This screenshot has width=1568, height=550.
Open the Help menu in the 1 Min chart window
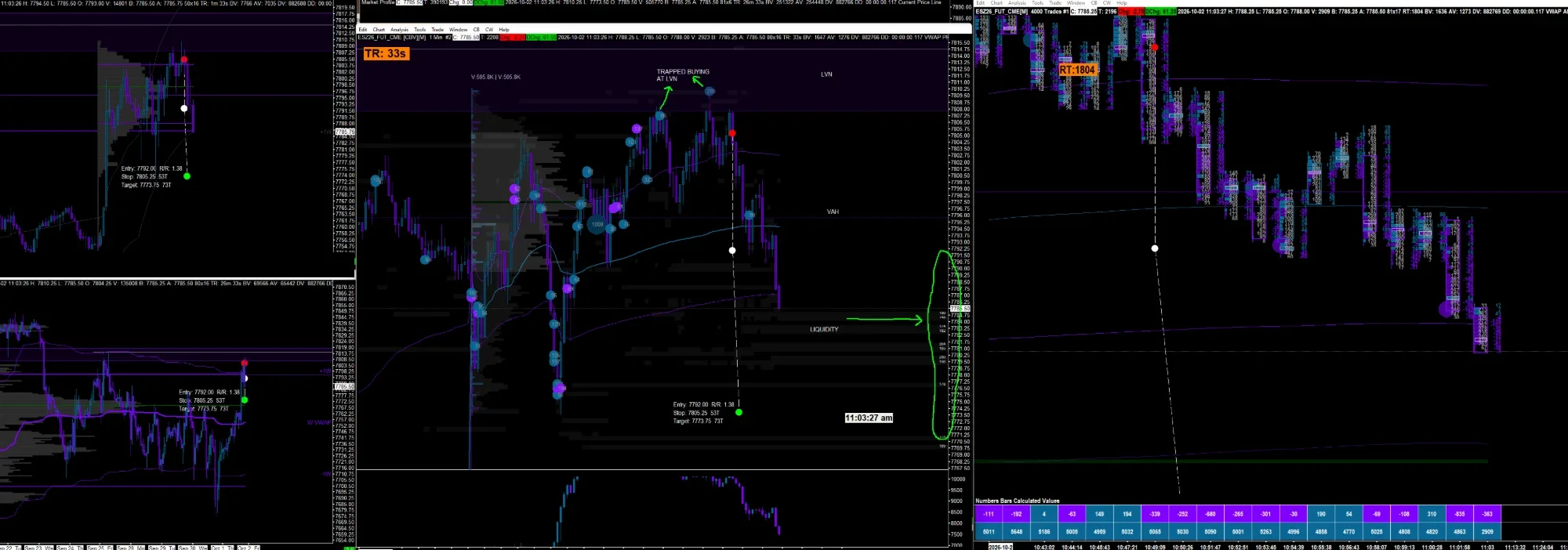tap(504, 29)
